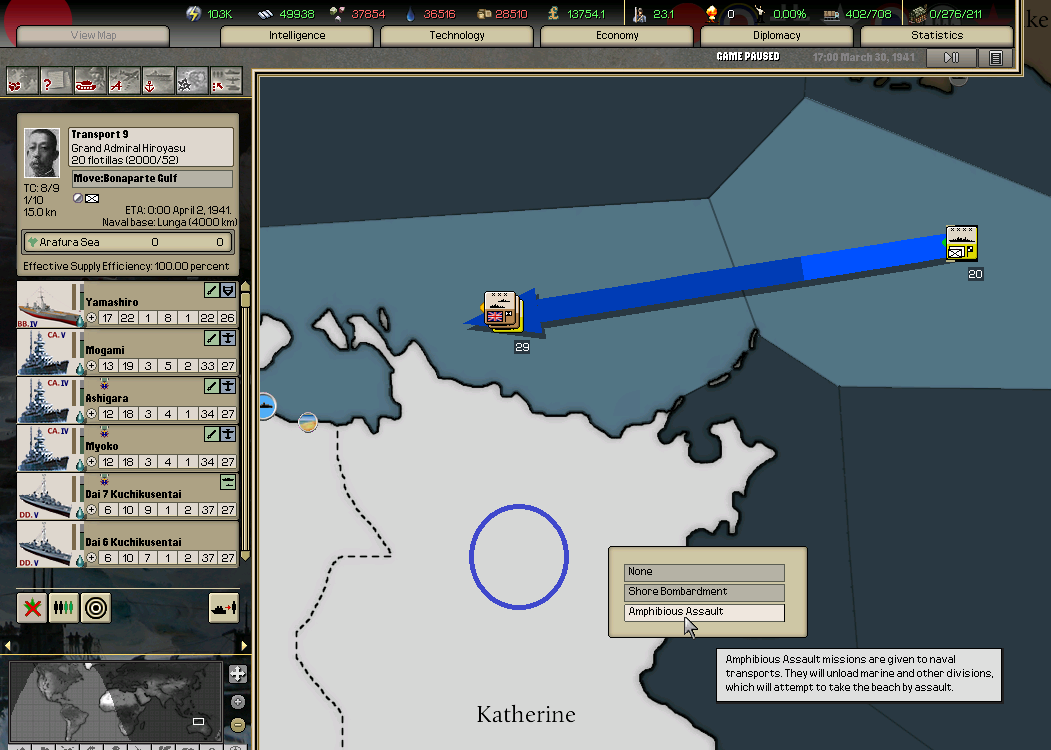Click the question mark event log icon

[56, 80]
